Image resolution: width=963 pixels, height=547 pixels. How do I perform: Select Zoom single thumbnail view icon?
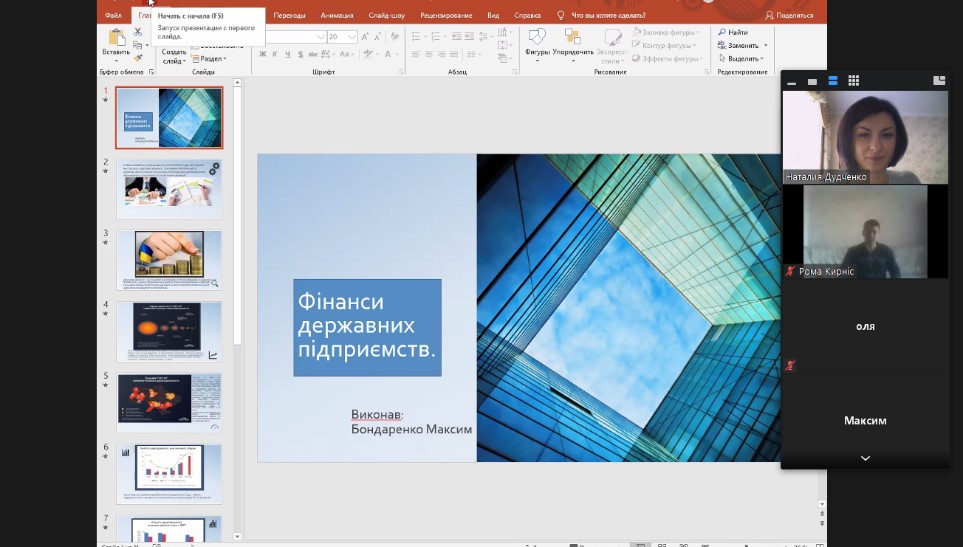tap(812, 81)
